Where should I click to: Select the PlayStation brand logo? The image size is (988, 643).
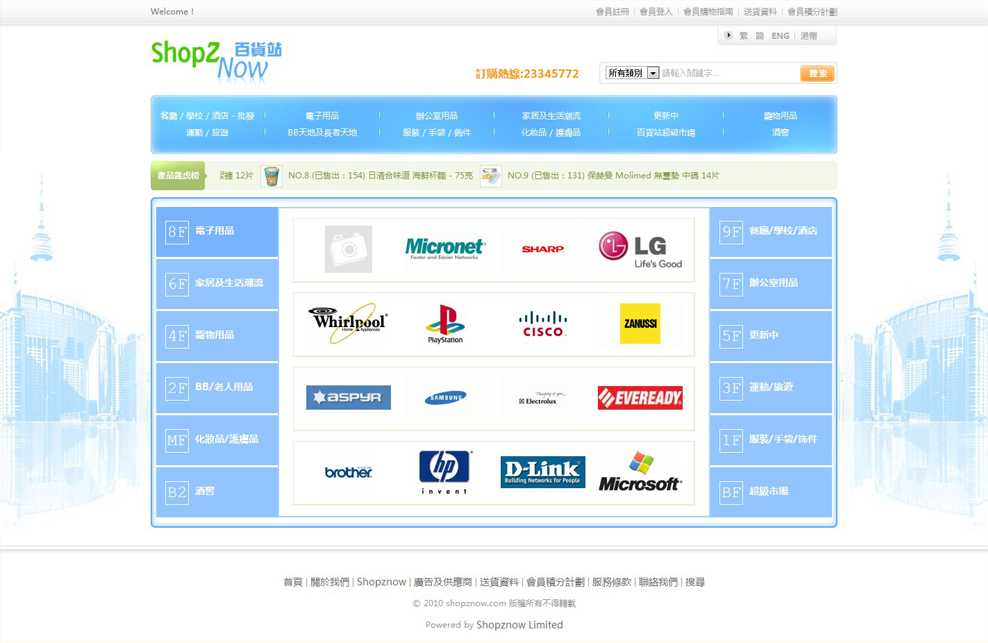click(x=445, y=324)
